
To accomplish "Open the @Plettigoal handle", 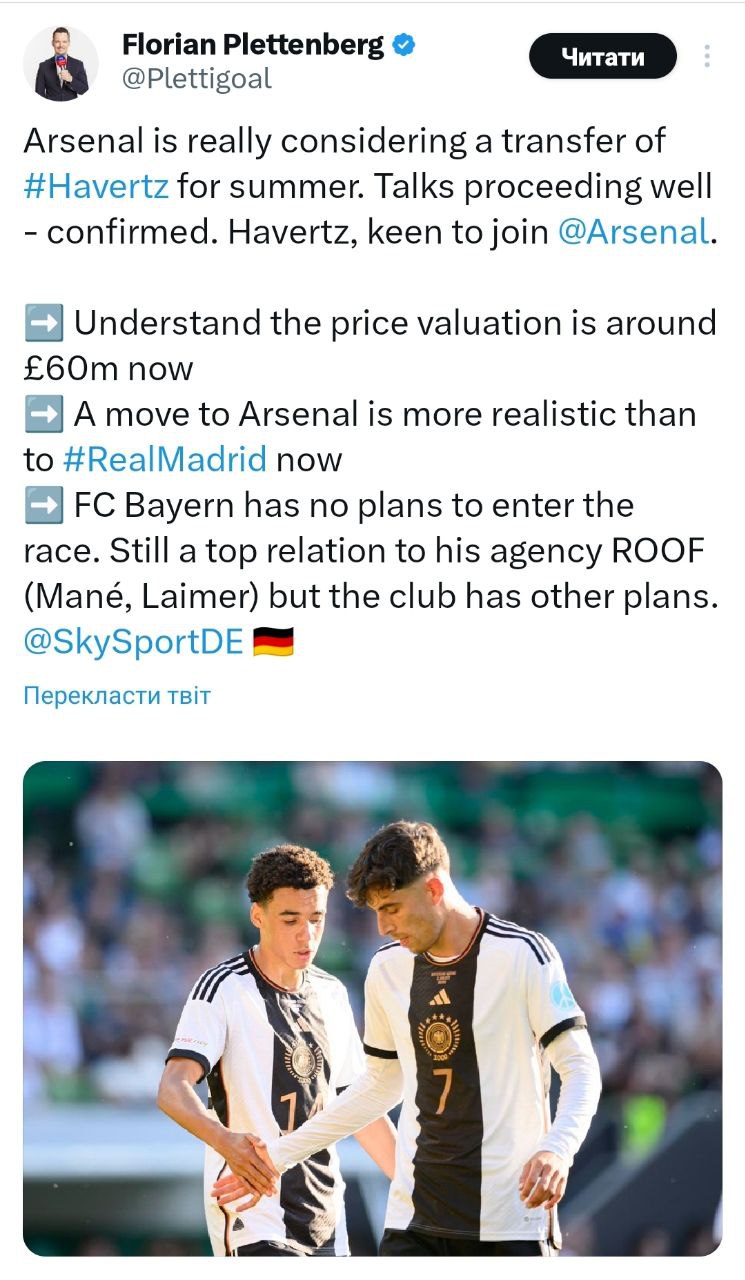I will click(196, 79).
